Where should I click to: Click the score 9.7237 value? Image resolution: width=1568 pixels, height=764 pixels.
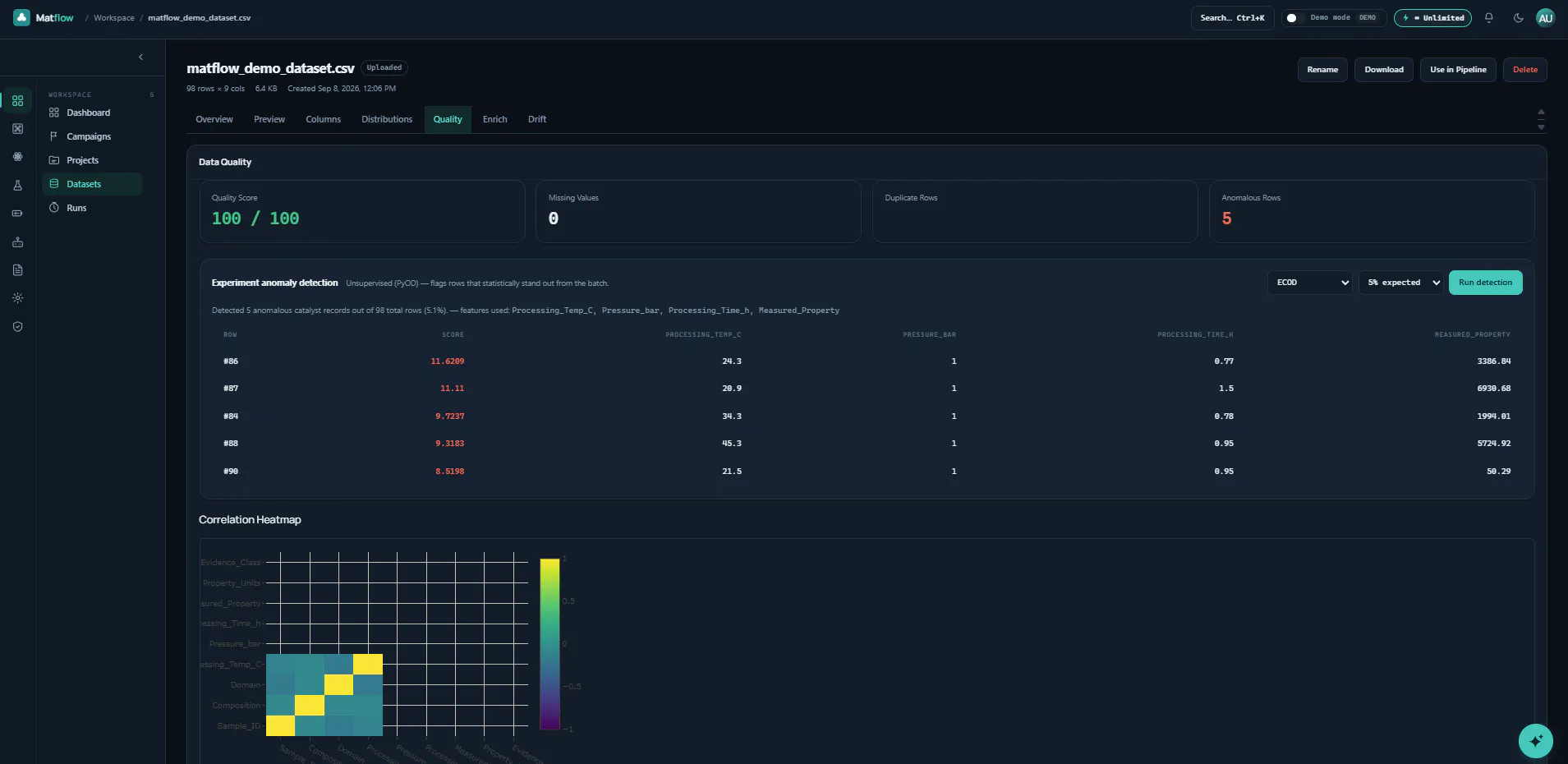pos(449,417)
